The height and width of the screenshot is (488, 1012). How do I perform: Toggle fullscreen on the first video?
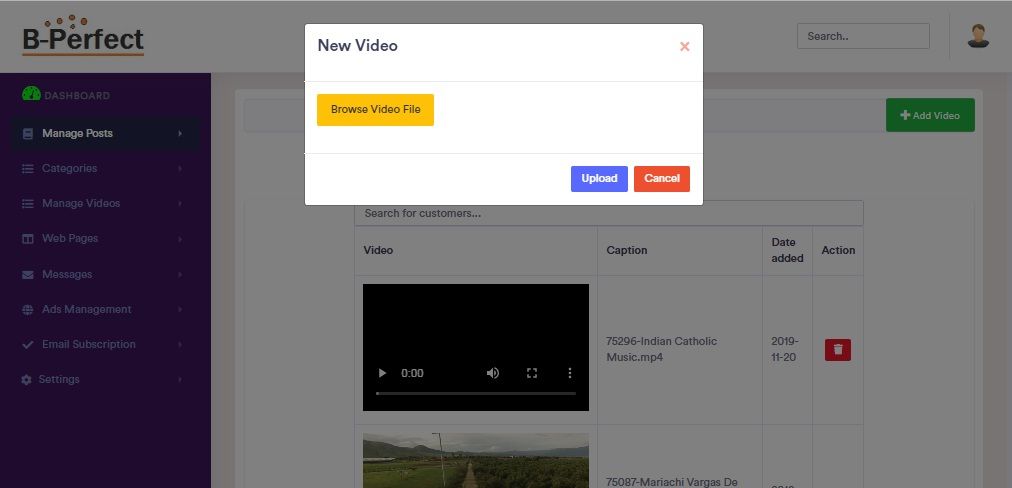tap(532, 373)
